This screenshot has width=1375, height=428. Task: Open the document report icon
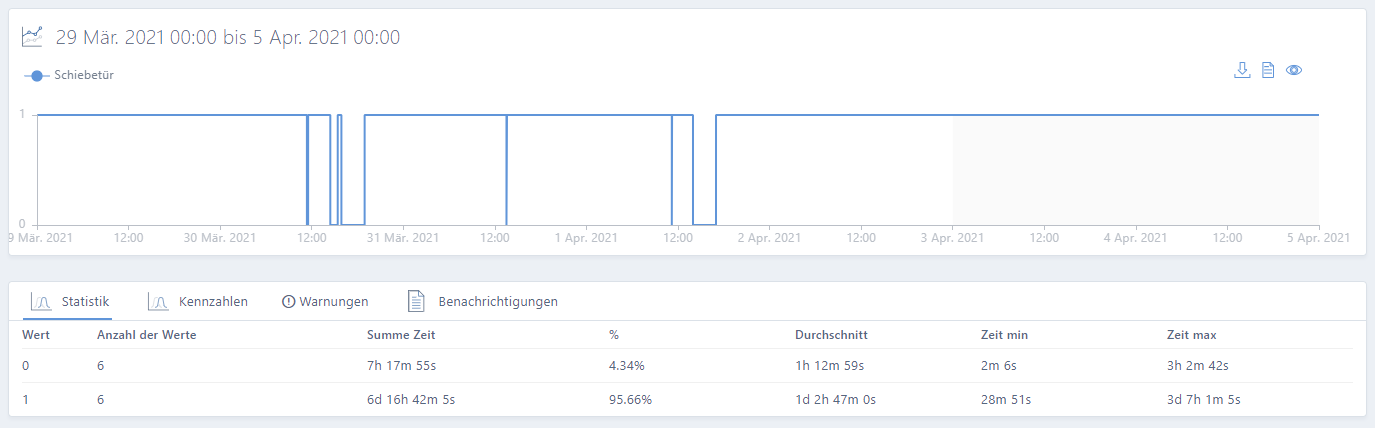tap(1267, 70)
